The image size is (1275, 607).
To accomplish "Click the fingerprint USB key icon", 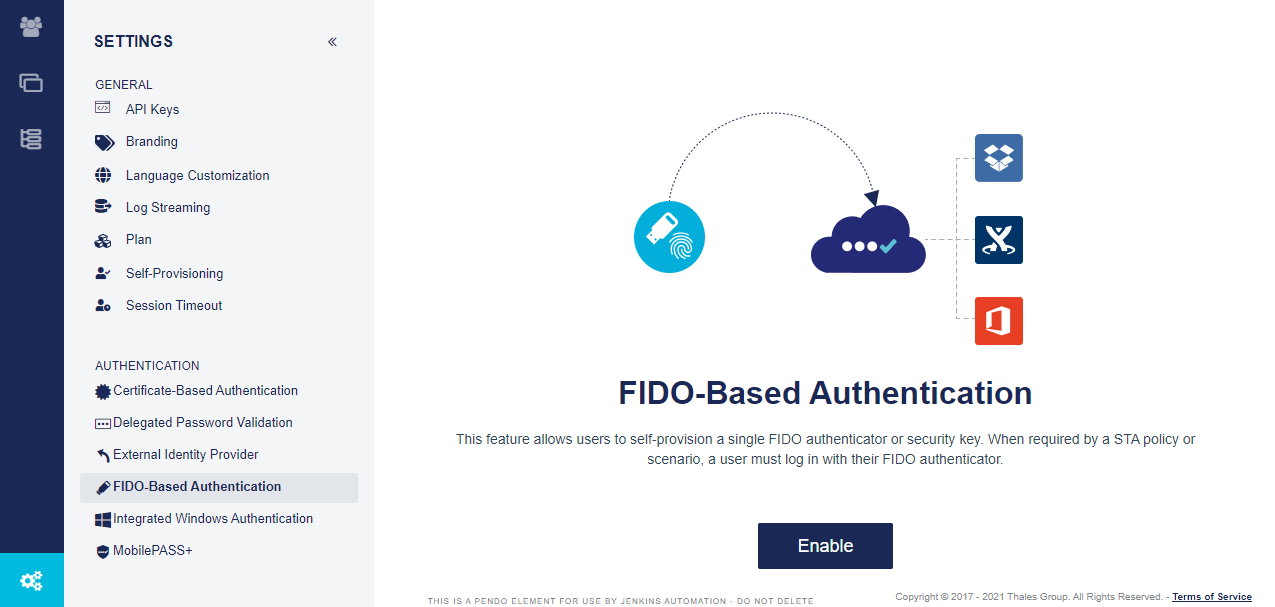I will coord(669,238).
